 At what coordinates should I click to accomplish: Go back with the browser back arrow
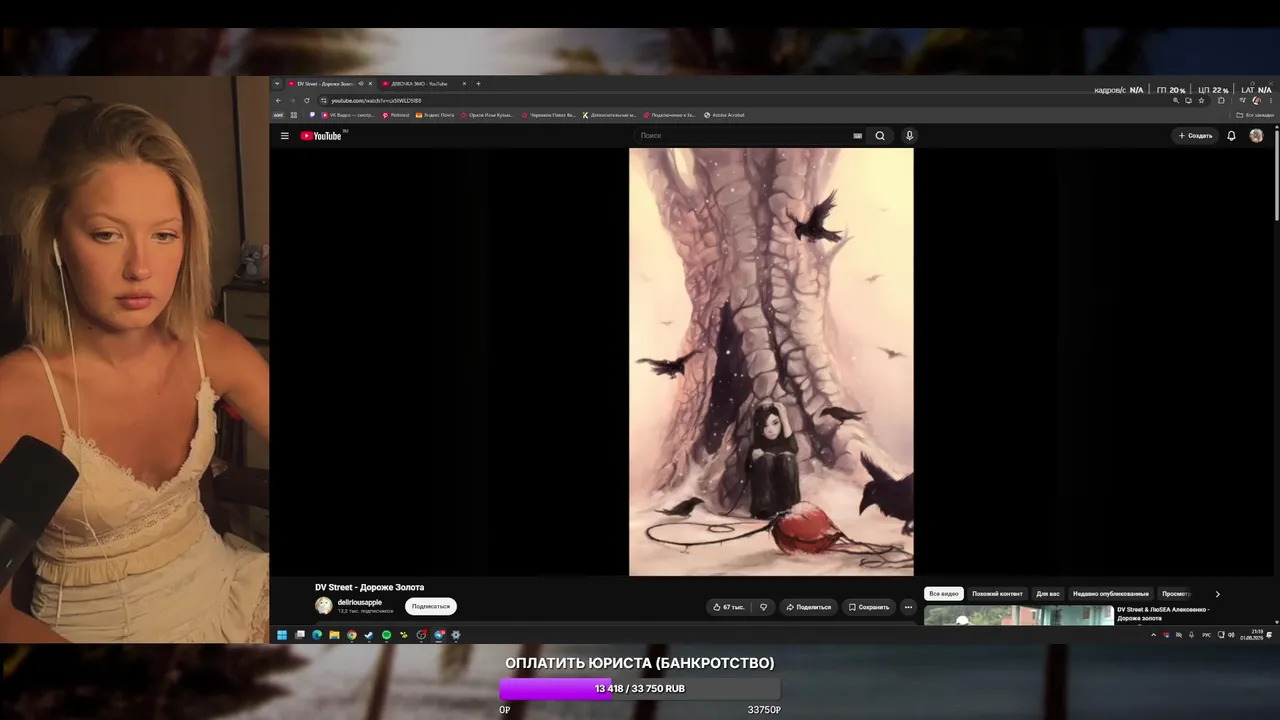tap(279, 100)
